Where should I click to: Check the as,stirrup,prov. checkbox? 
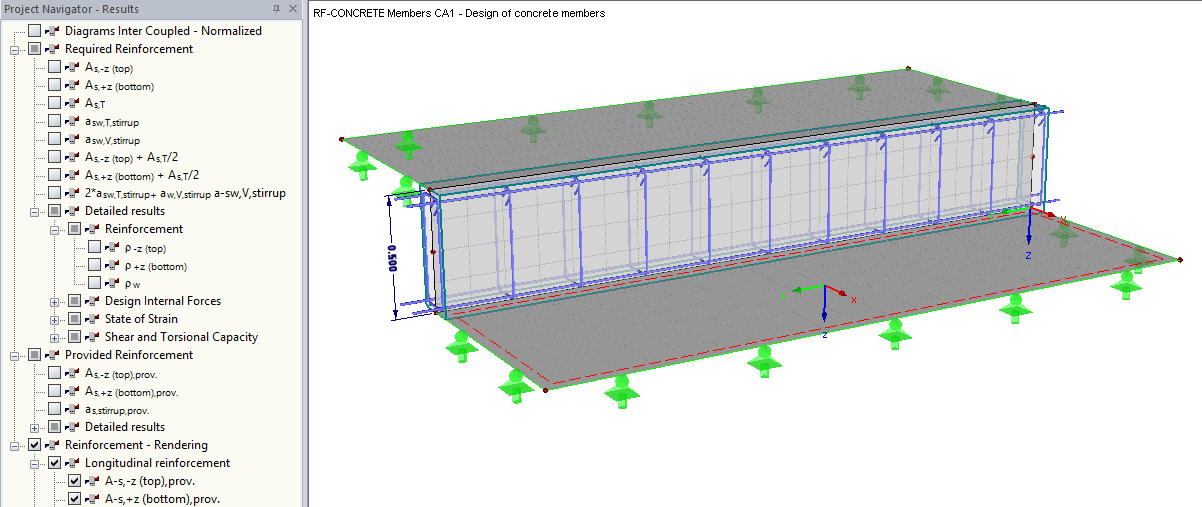[55, 409]
